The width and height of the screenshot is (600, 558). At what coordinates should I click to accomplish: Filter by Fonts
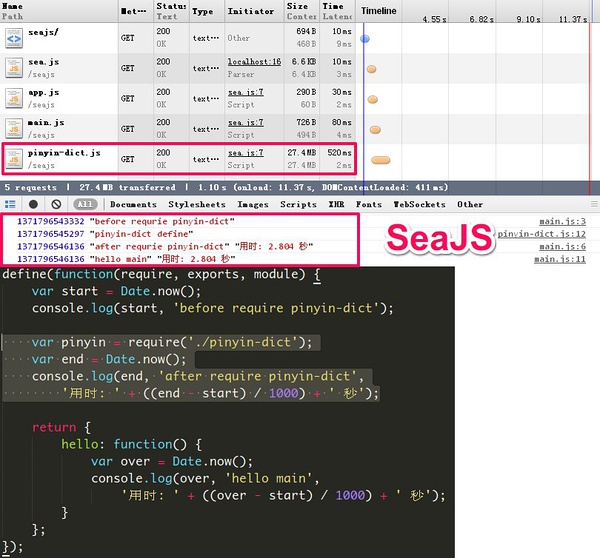[369, 204]
